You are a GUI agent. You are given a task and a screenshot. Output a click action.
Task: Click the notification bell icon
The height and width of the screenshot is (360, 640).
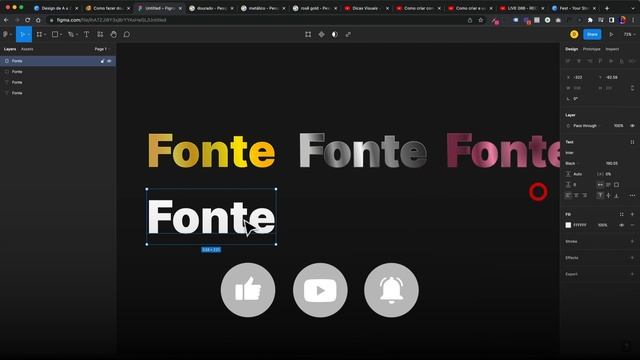click(x=391, y=290)
